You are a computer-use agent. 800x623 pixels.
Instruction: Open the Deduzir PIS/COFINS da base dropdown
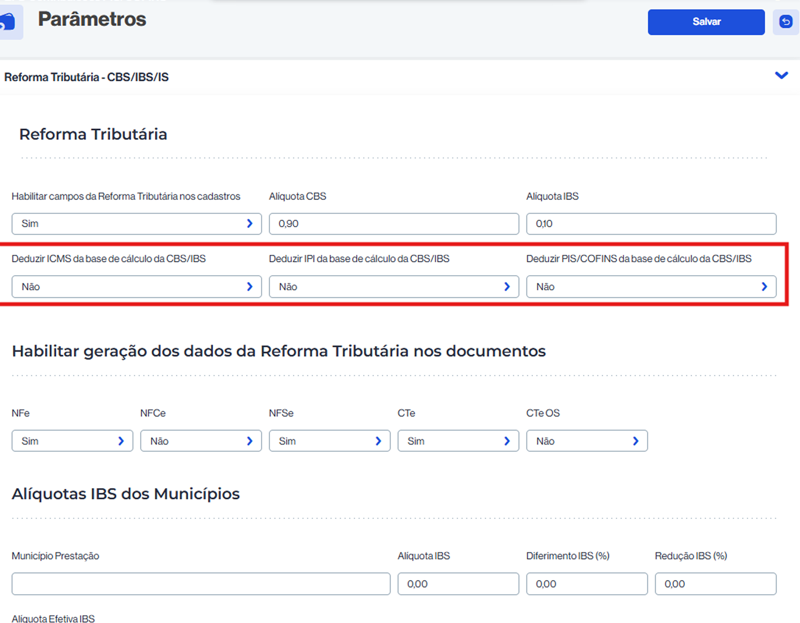coord(651,287)
